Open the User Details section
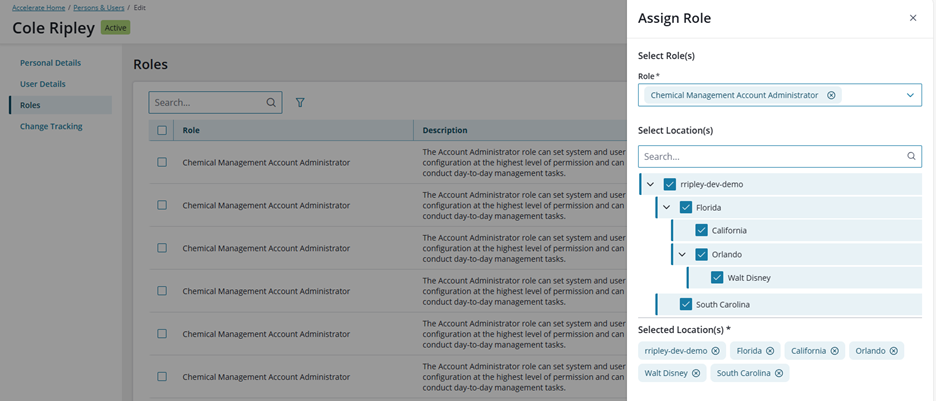This screenshot has width=936, height=401. pos(43,84)
